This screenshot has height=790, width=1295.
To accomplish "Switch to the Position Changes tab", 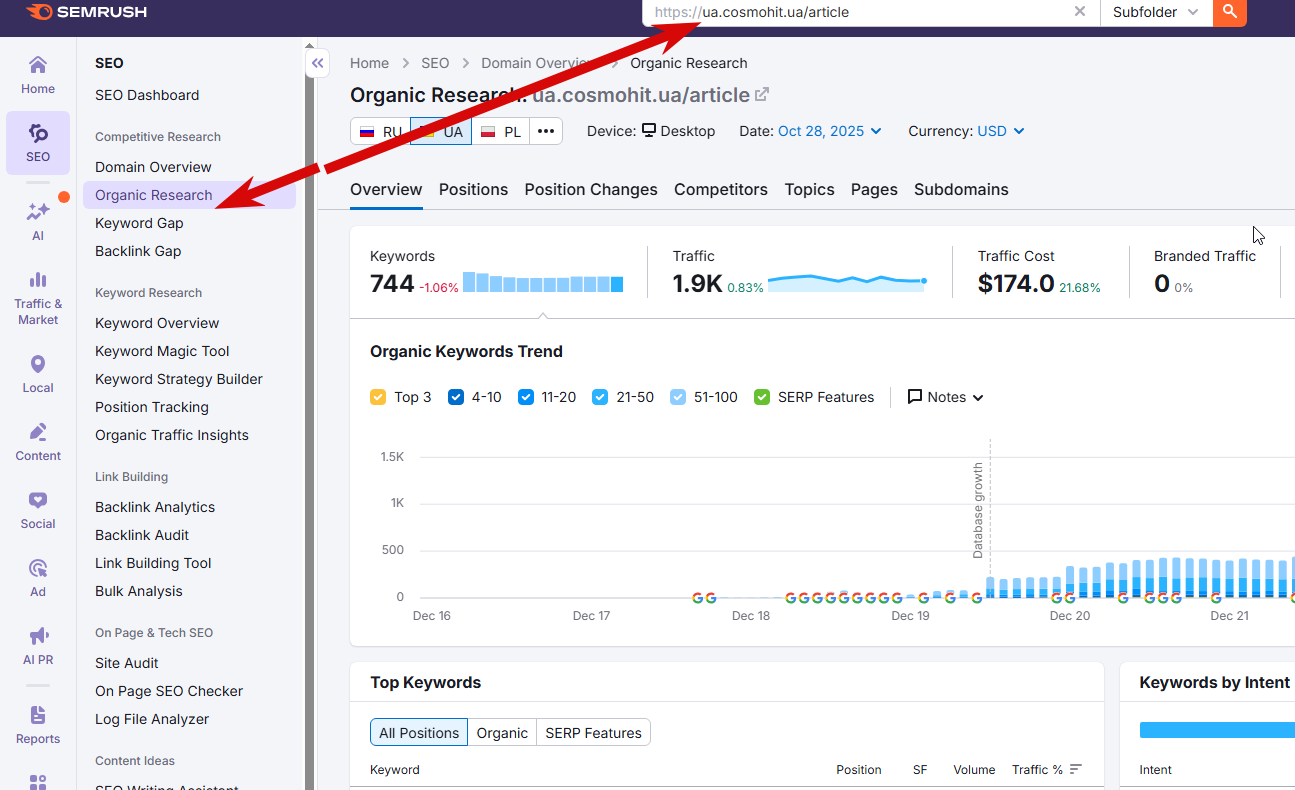I will click(x=591, y=190).
